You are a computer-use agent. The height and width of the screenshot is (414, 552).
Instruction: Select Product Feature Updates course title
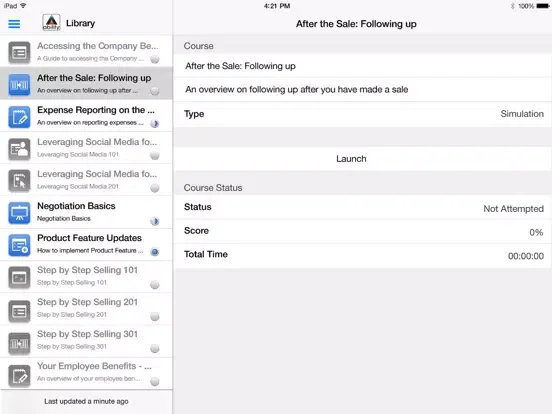click(x=89, y=238)
